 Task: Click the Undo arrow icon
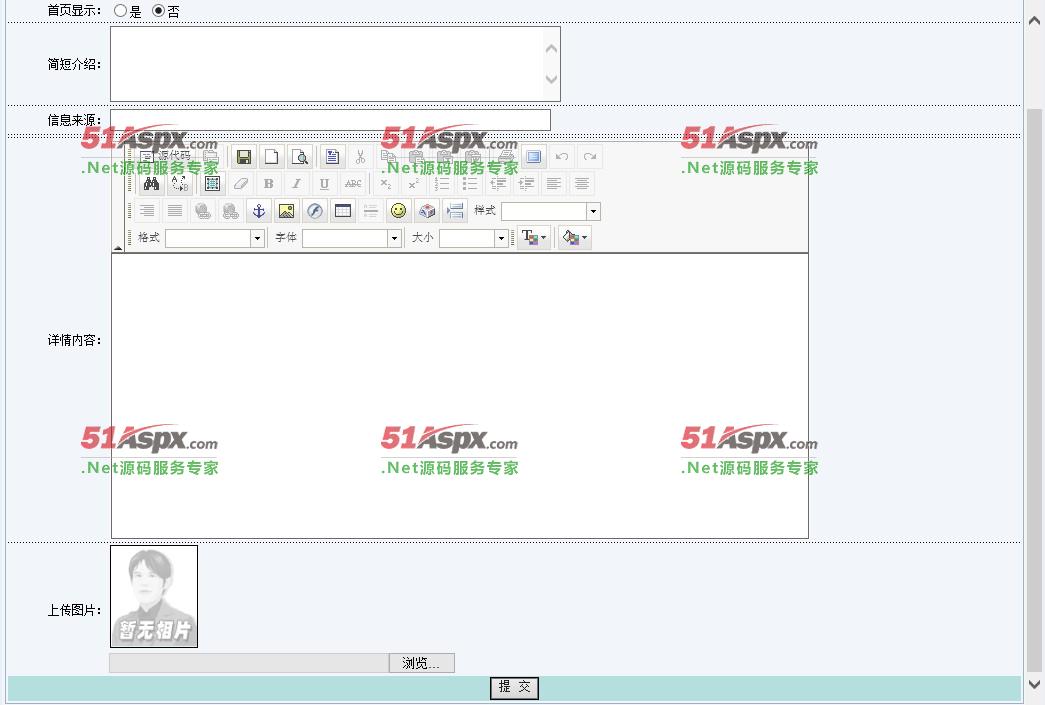(561, 157)
